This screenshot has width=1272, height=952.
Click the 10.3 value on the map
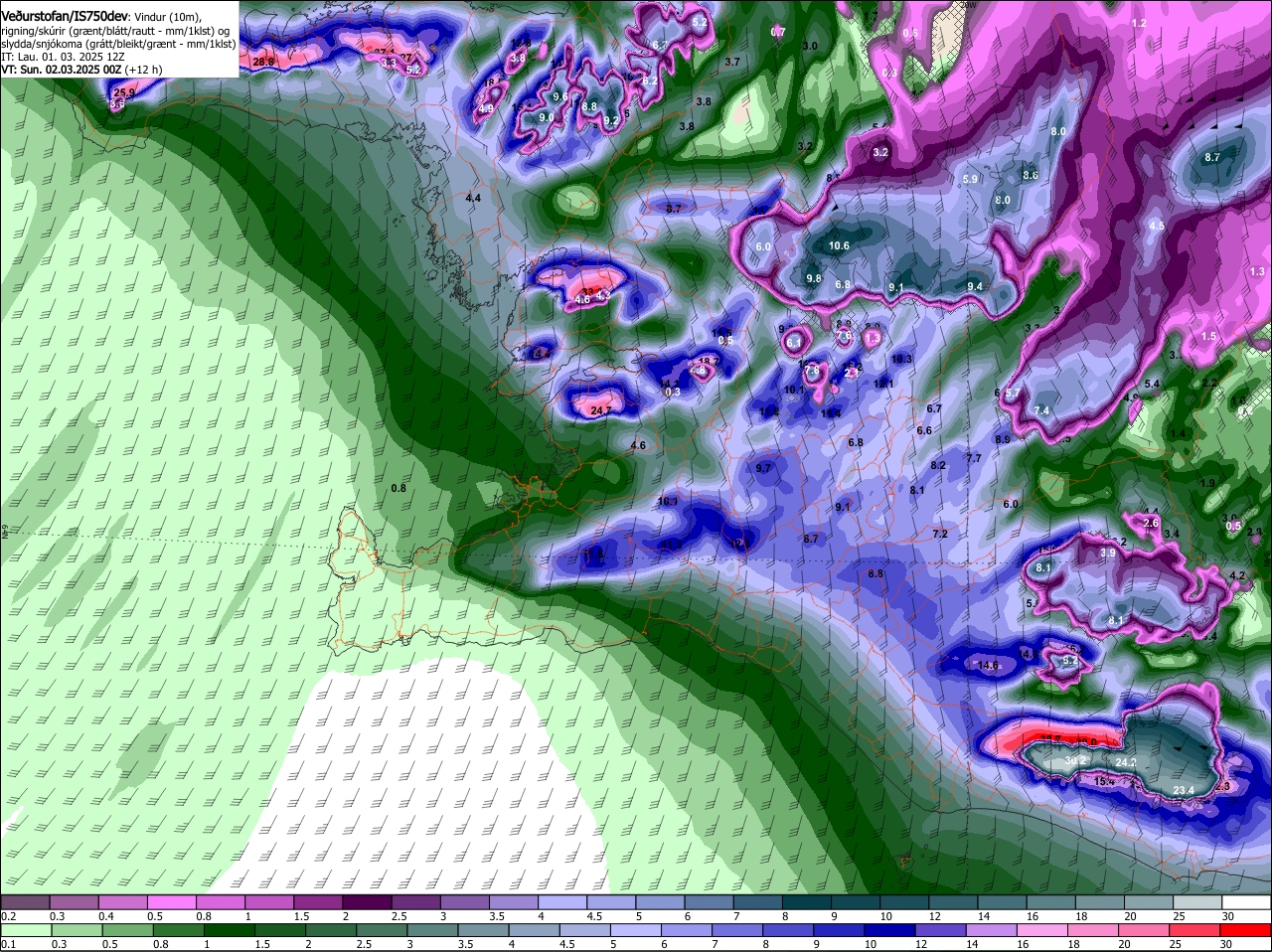[x=901, y=359]
